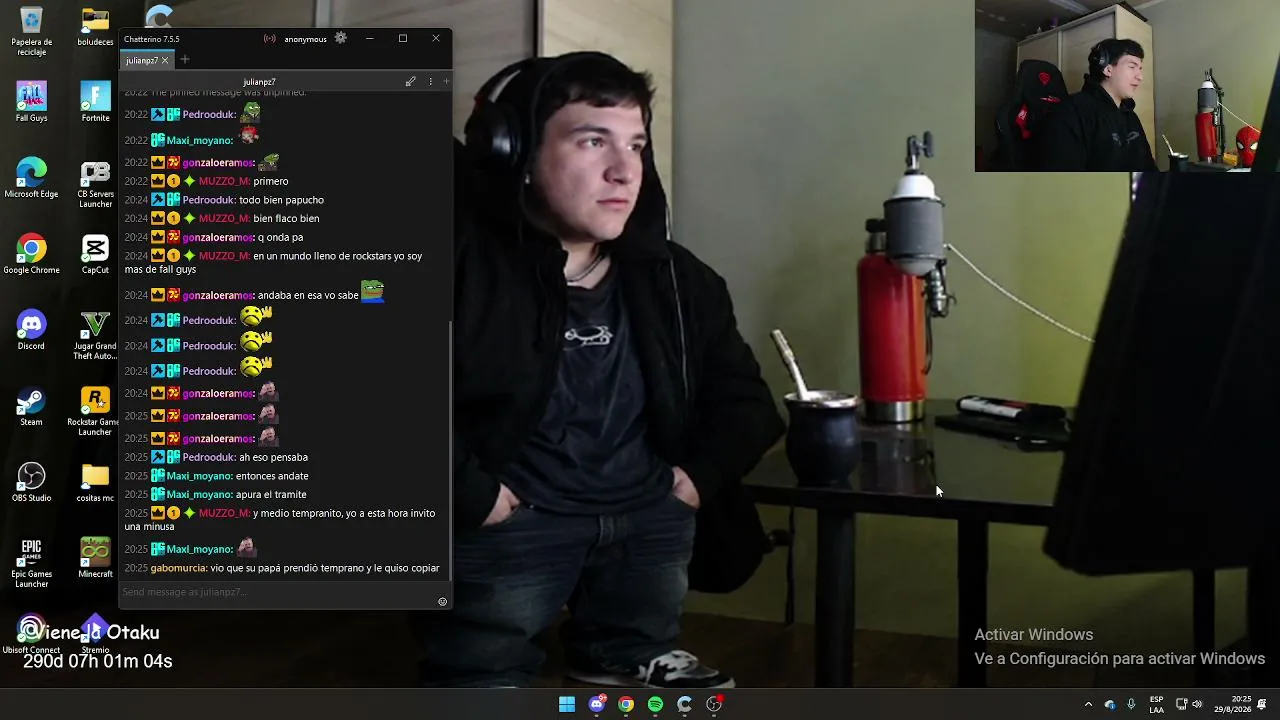Click the Pepe emote after 'andaba en esa vo sabe'

(372, 291)
